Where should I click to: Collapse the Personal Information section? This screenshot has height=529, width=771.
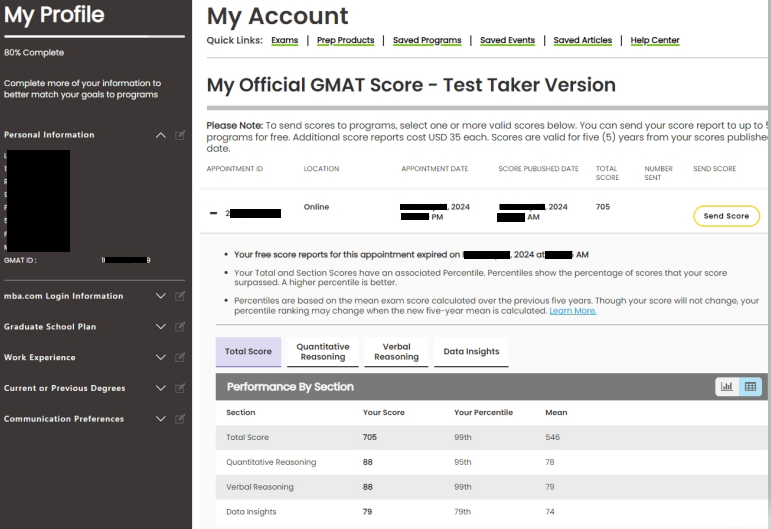coord(161,135)
